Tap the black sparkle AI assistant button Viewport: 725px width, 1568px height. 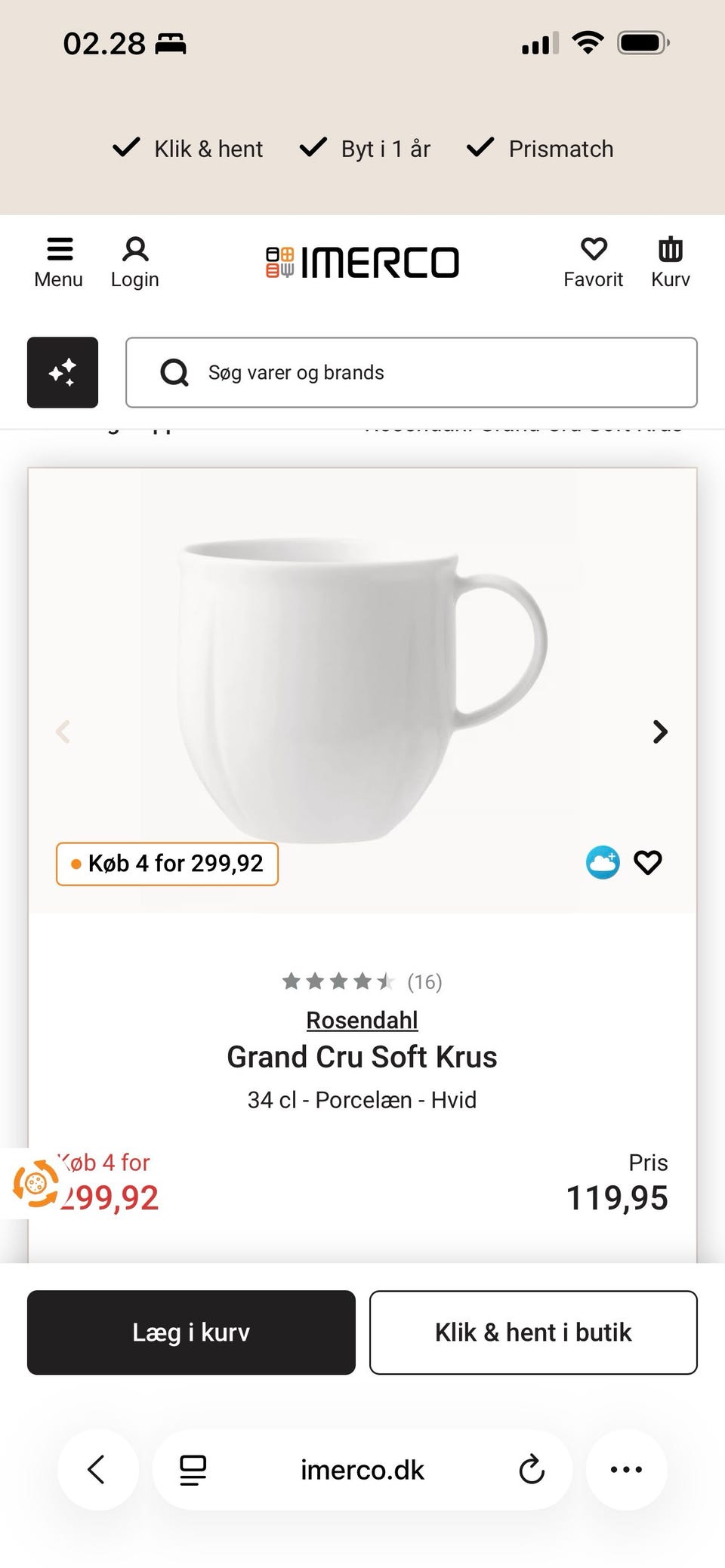tap(63, 372)
